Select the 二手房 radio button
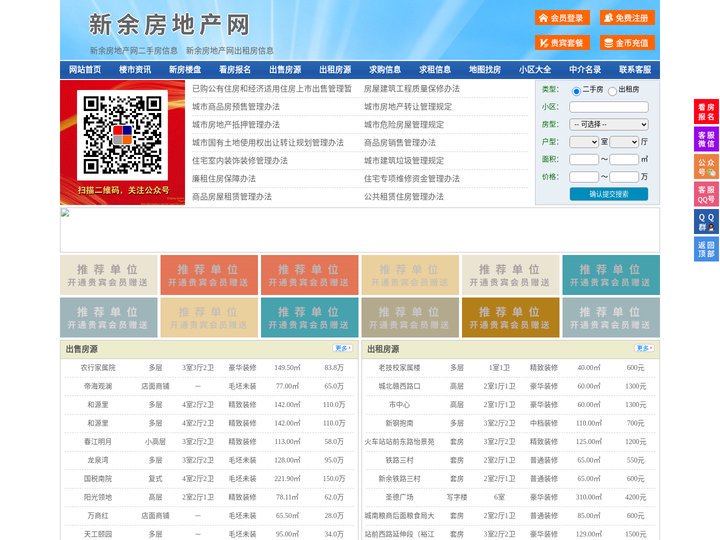 pos(576,91)
